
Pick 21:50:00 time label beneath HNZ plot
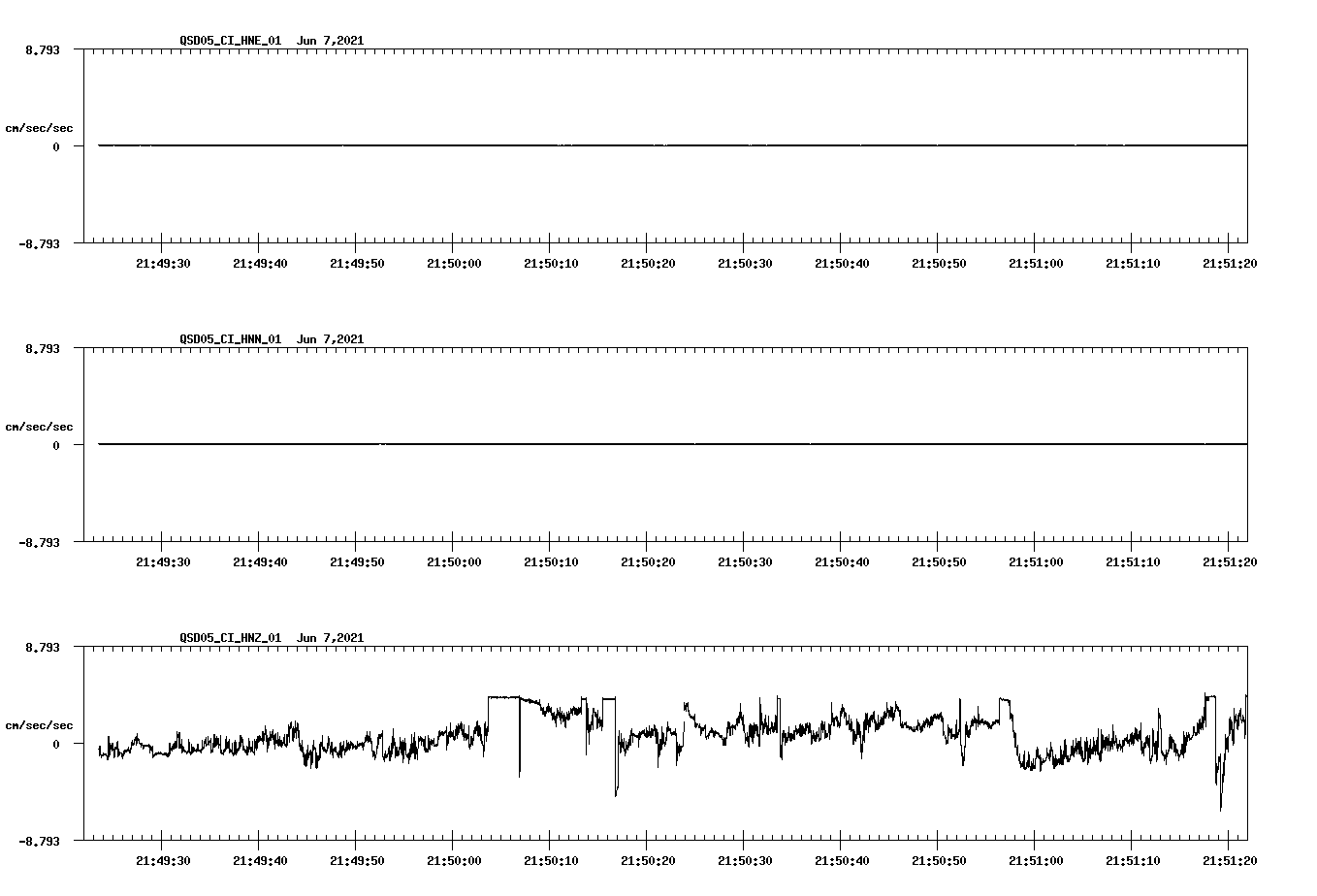(454, 861)
